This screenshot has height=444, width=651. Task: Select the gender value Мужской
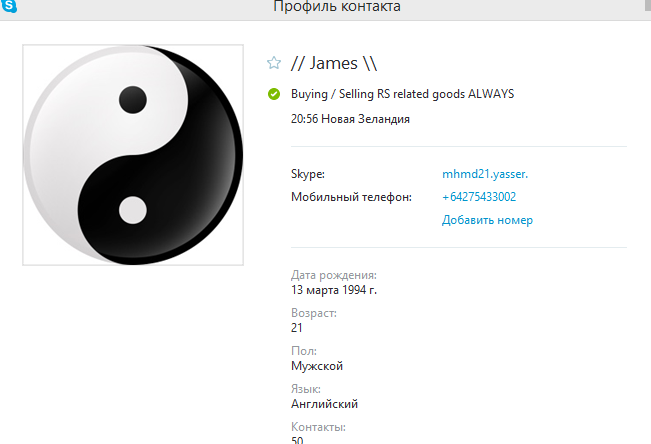[317, 366]
